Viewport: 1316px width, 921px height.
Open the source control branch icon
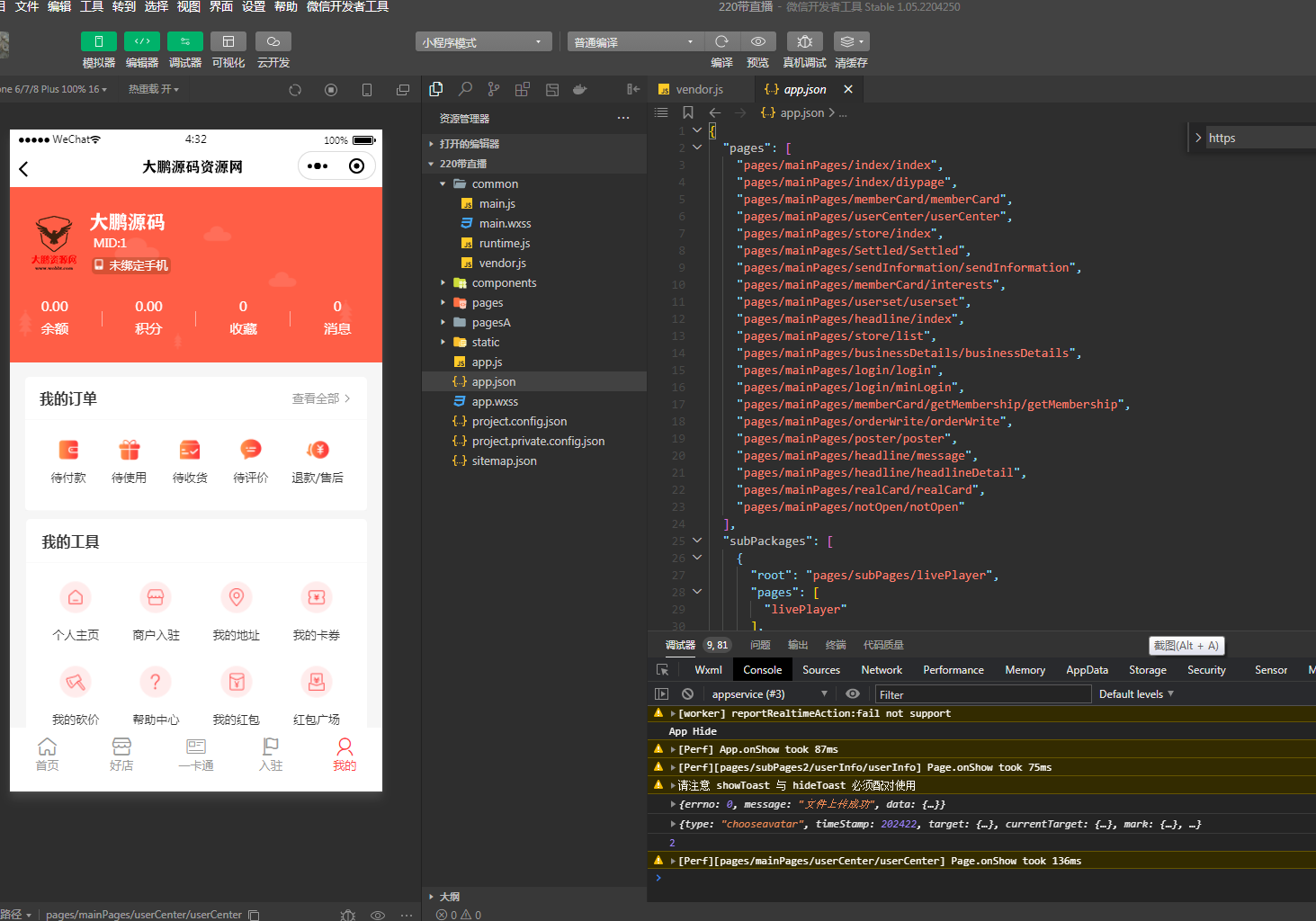click(x=494, y=89)
